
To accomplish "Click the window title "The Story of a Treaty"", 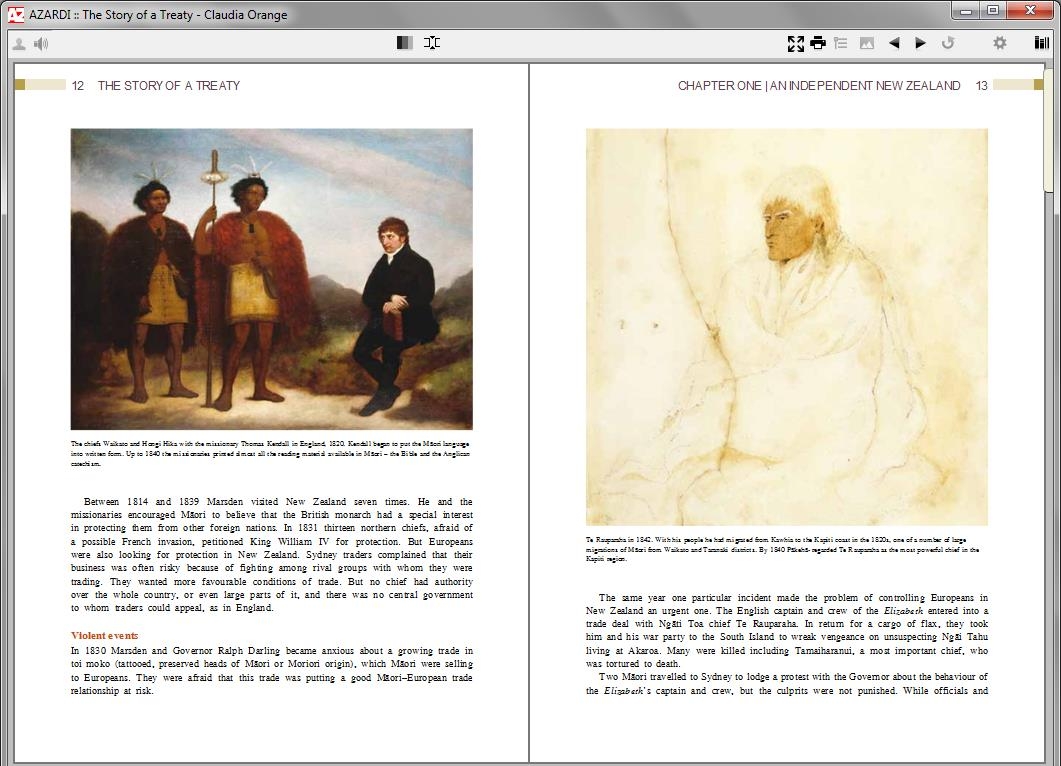I will [x=137, y=14].
